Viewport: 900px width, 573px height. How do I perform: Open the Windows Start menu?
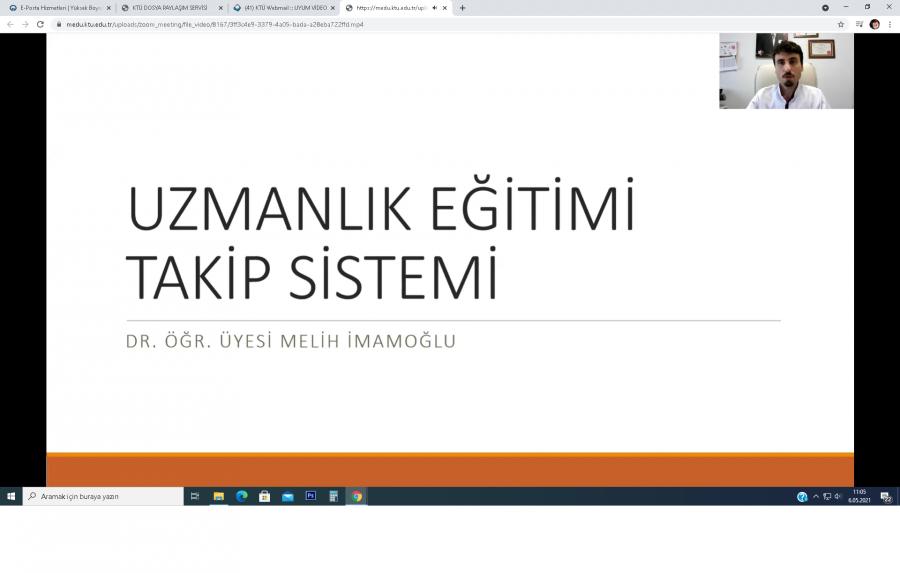click(x=11, y=496)
